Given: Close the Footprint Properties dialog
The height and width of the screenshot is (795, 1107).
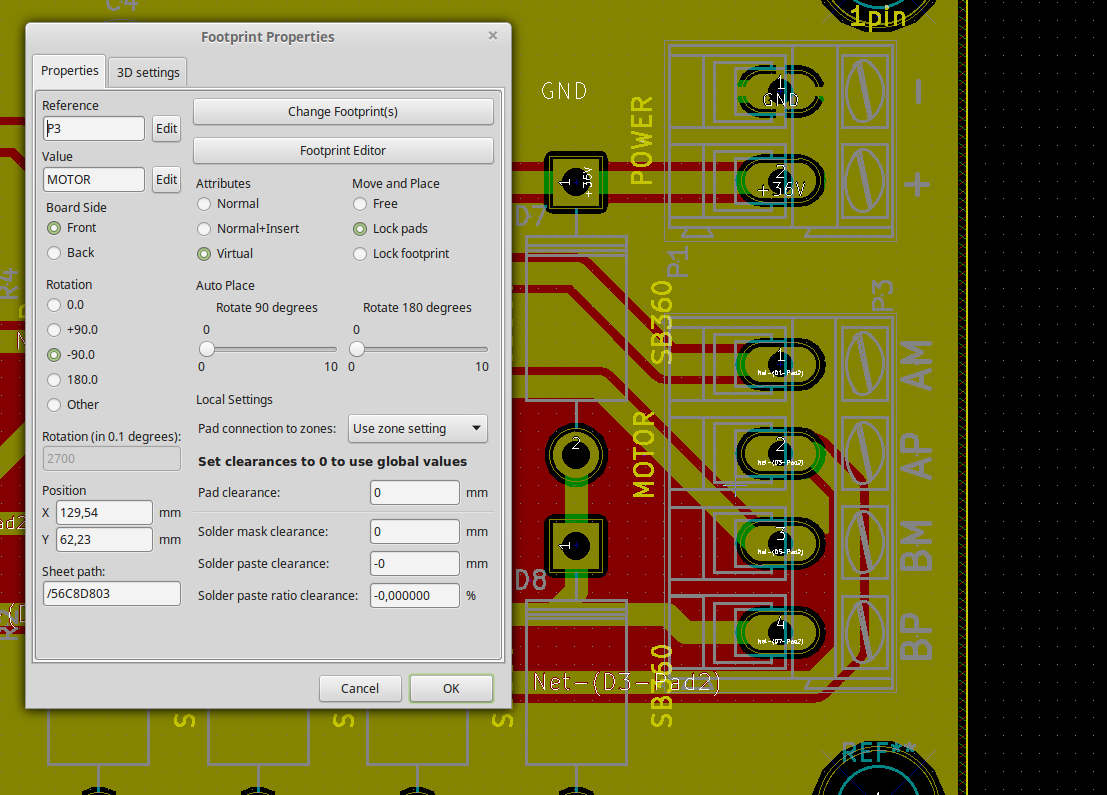Looking at the screenshot, I should pos(493,35).
